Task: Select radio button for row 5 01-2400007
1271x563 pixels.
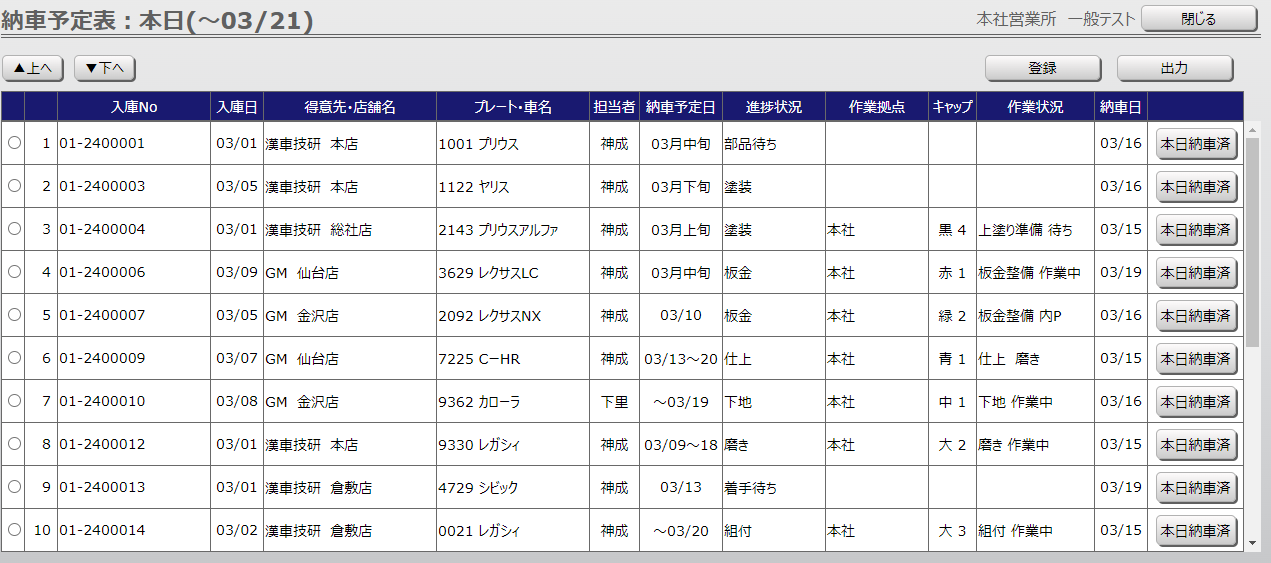Action: pyautogui.click(x=14, y=315)
